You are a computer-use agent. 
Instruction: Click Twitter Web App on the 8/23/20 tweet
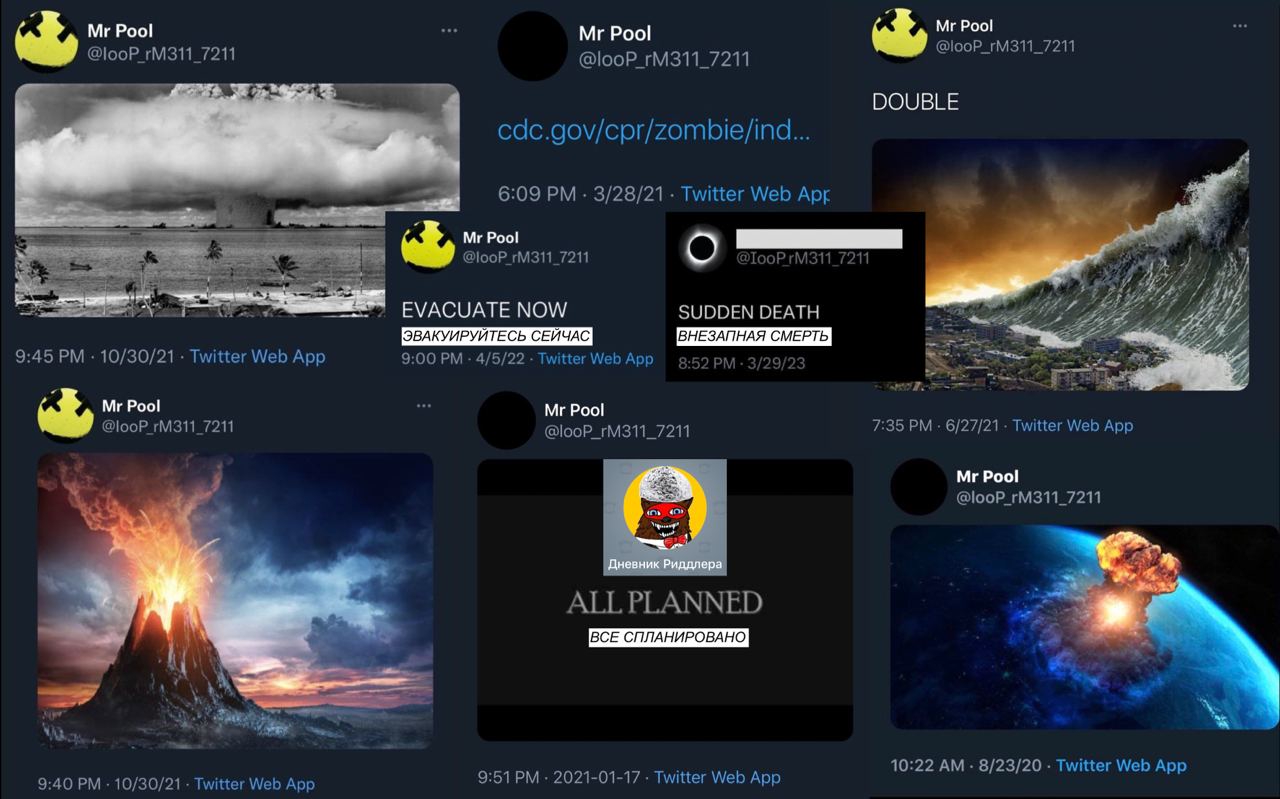[1121, 765]
